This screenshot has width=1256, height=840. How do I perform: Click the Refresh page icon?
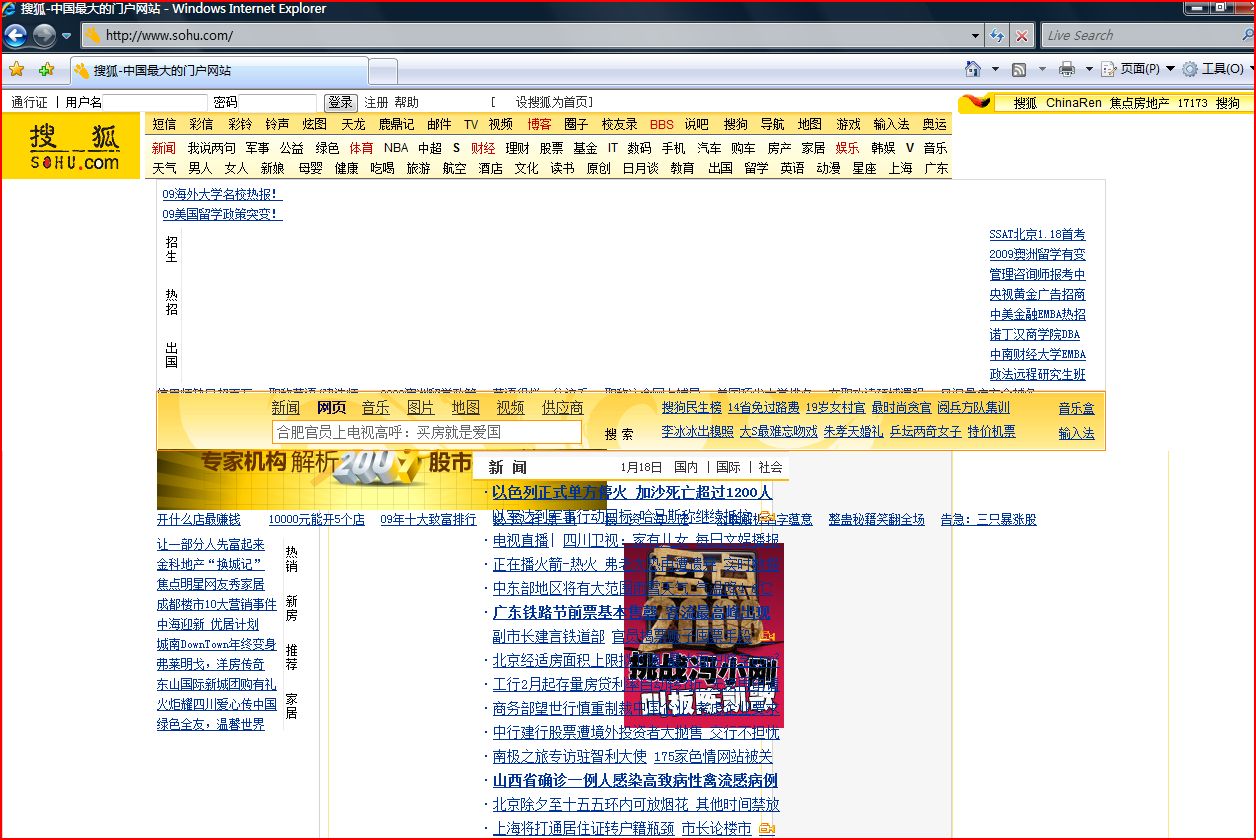pyautogui.click(x=997, y=36)
